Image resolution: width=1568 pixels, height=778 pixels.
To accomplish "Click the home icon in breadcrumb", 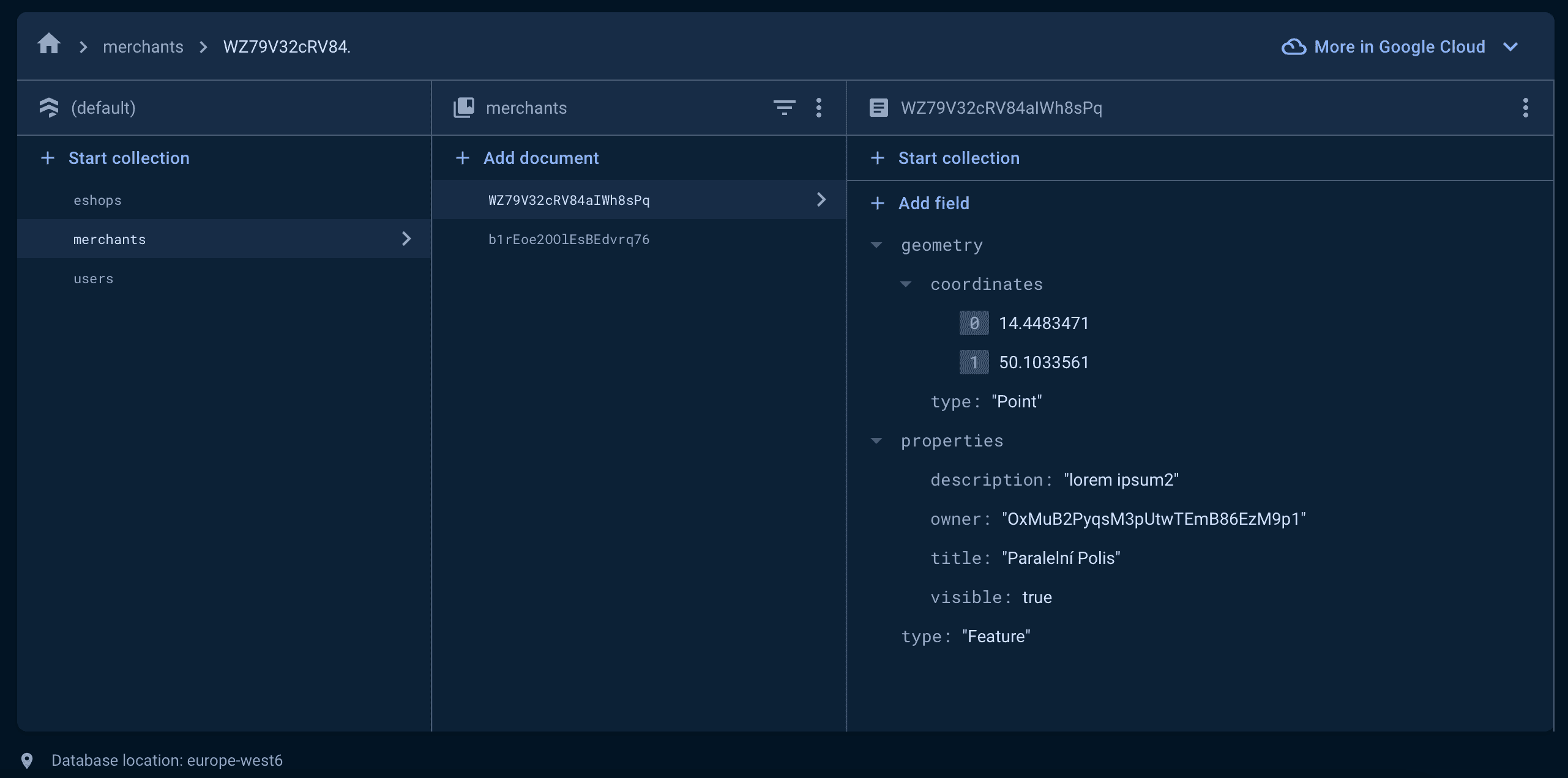I will click(49, 43).
